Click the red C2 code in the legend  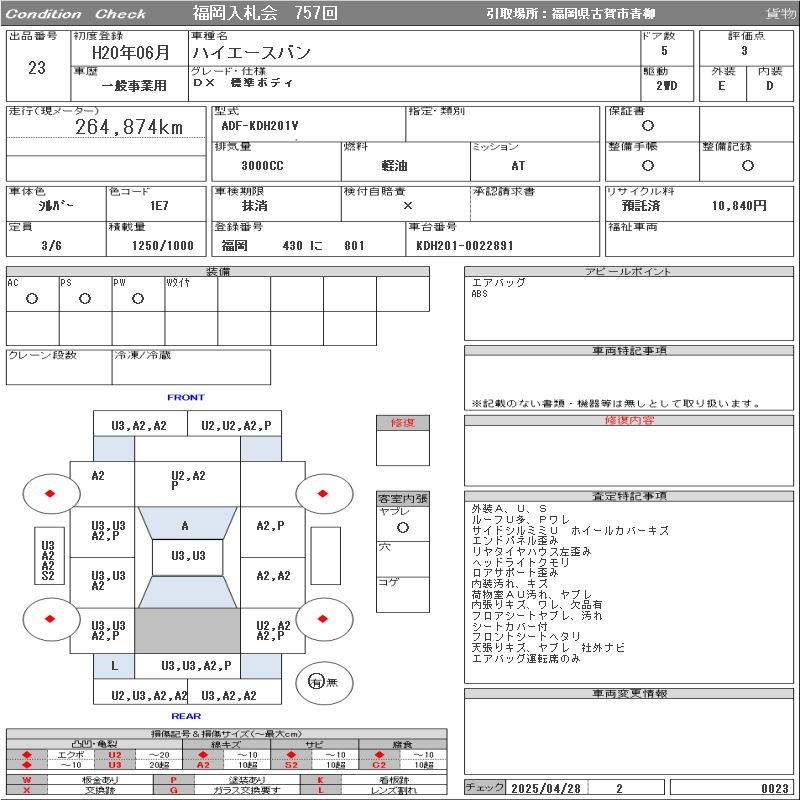(x=379, y=765)
